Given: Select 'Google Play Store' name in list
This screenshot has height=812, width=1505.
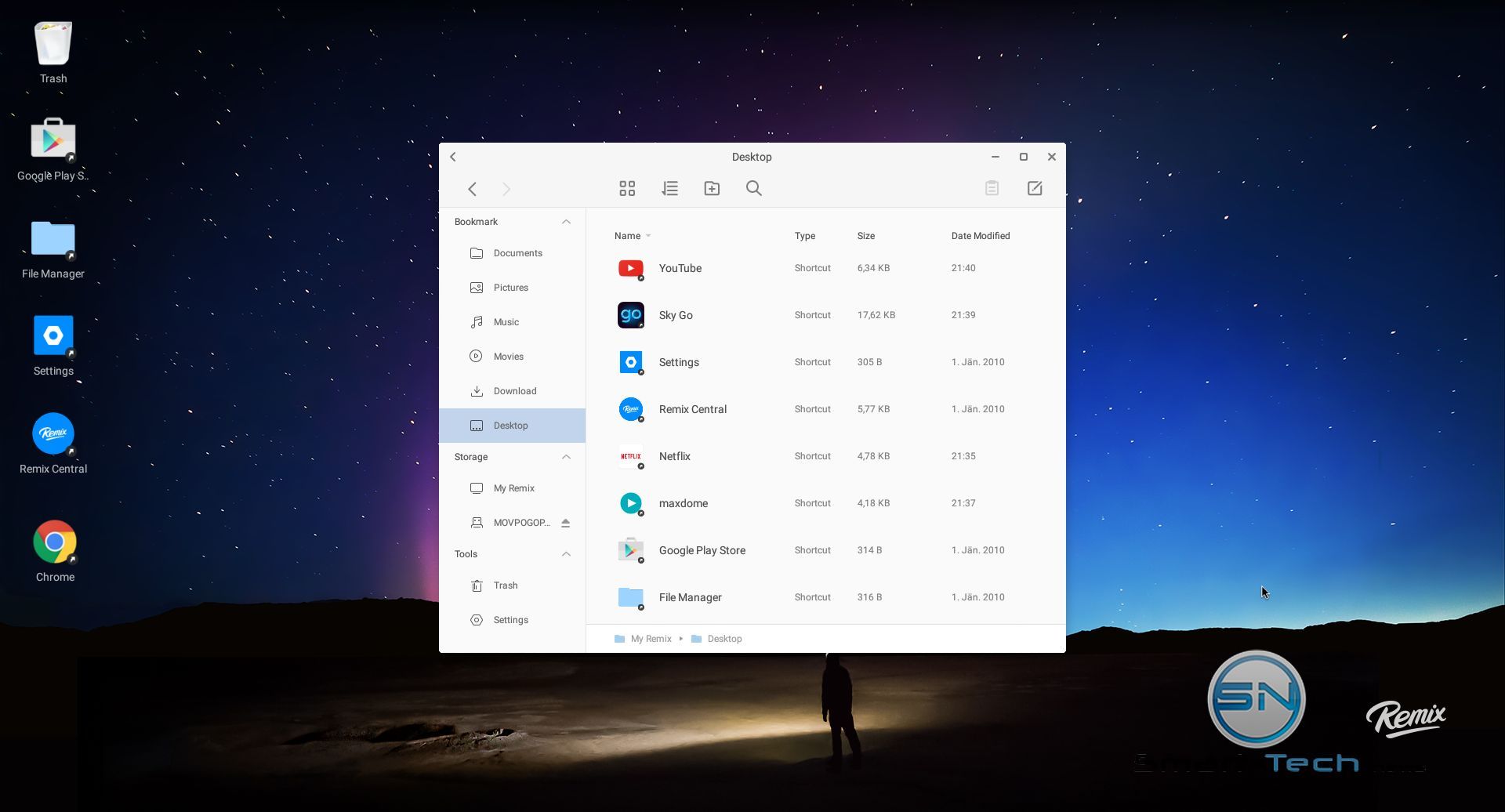Looking at the screenshot, I should pos(702,550).
